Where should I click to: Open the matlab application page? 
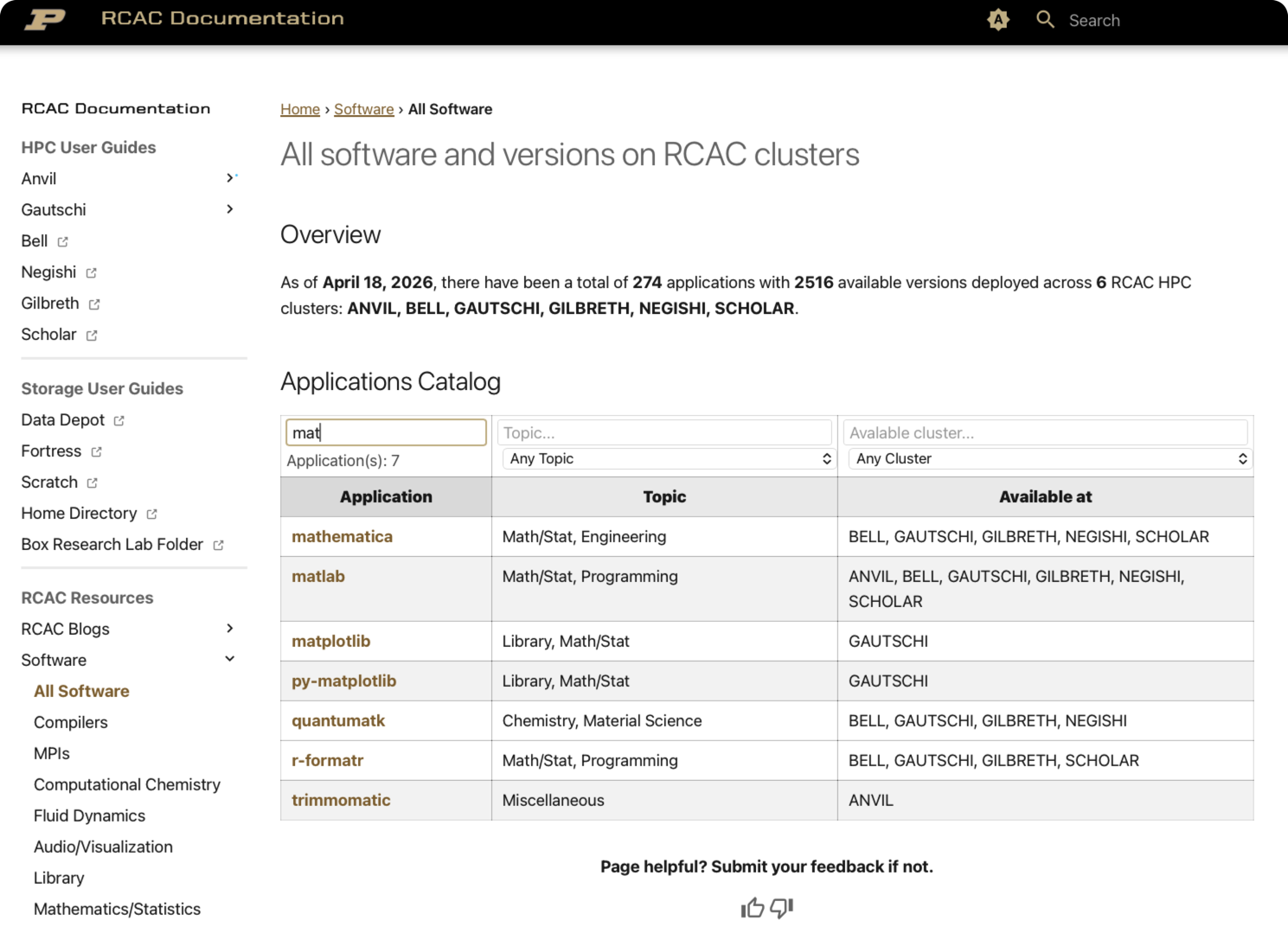point(318,576)
